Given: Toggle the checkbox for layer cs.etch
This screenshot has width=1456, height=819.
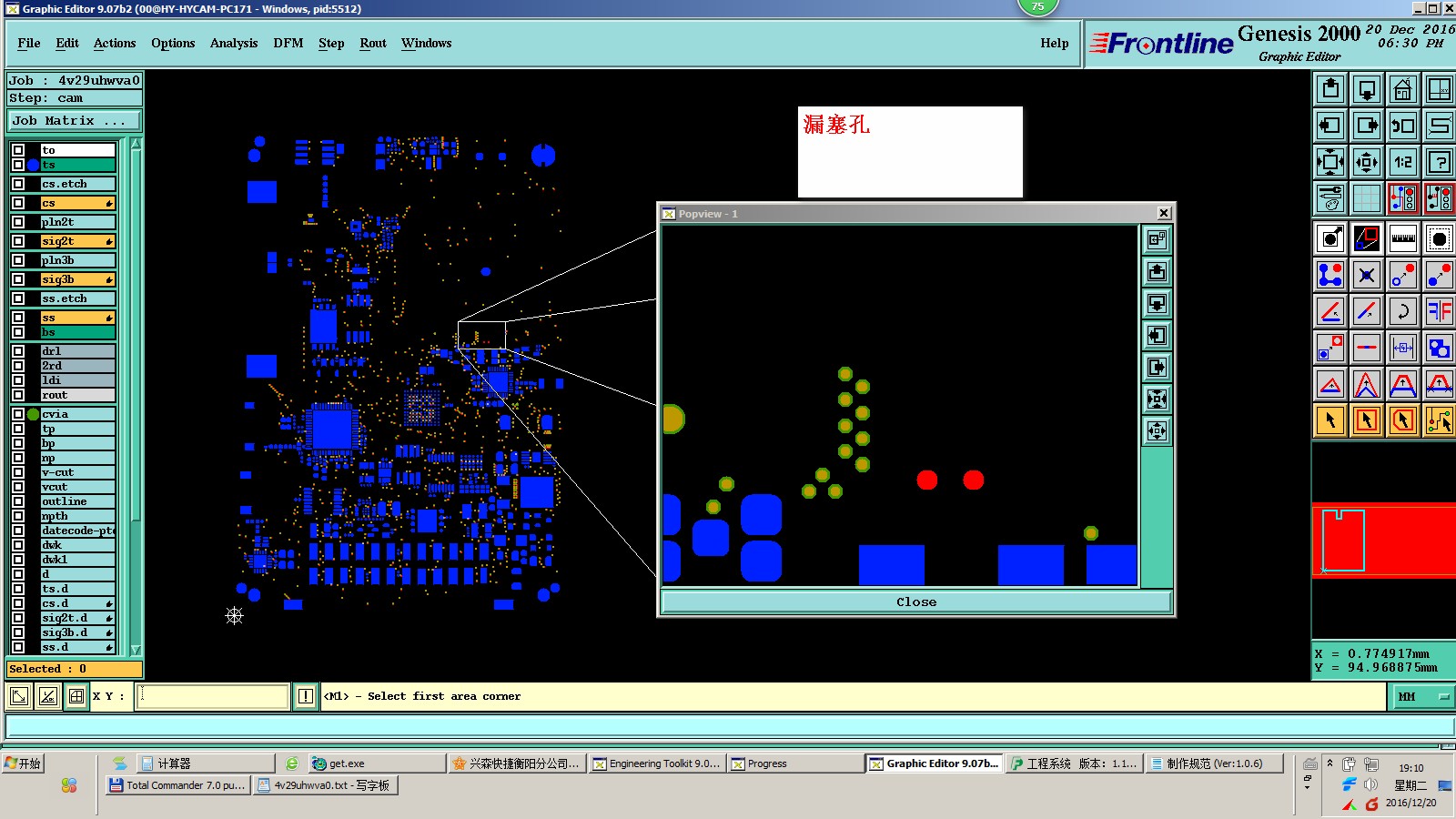Looking at the screenshot, I should pos(18,184).
